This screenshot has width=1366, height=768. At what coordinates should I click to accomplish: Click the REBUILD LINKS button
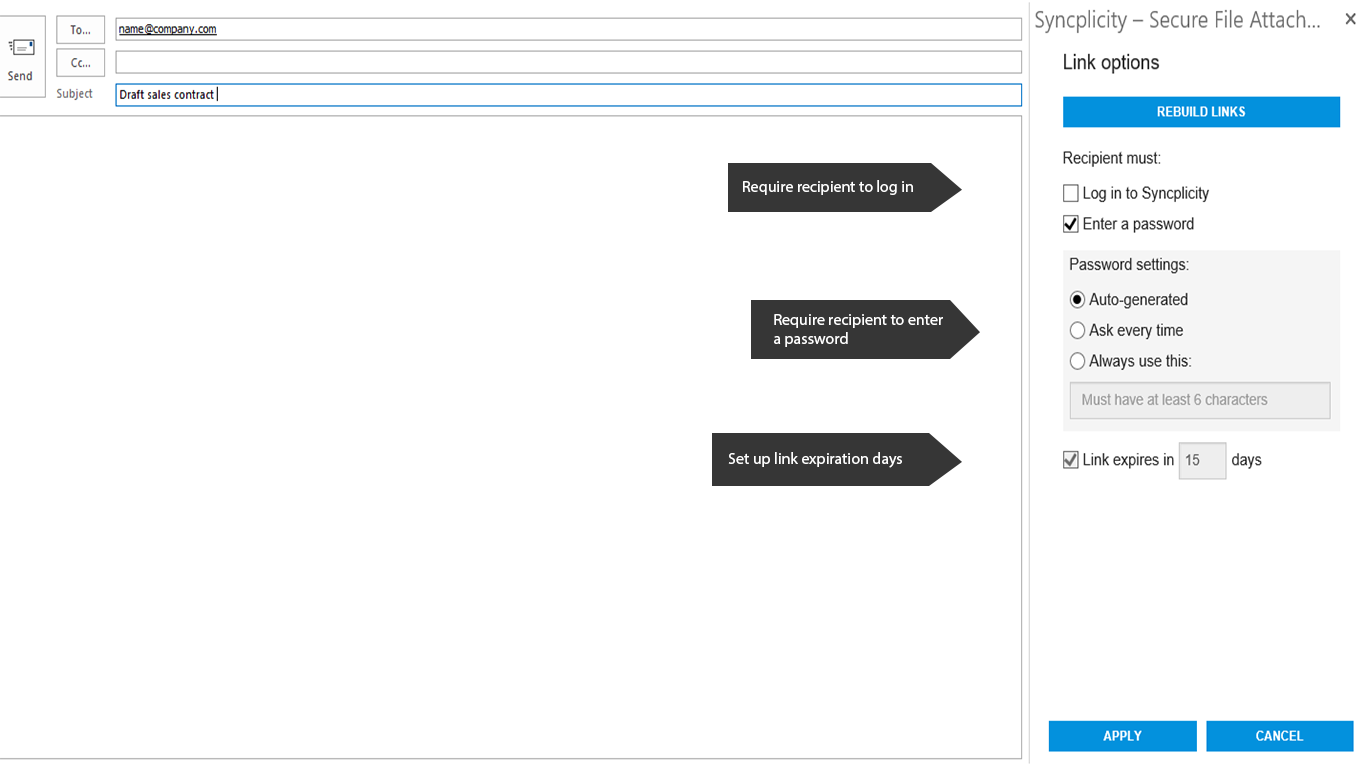(x=1201, y=112)
